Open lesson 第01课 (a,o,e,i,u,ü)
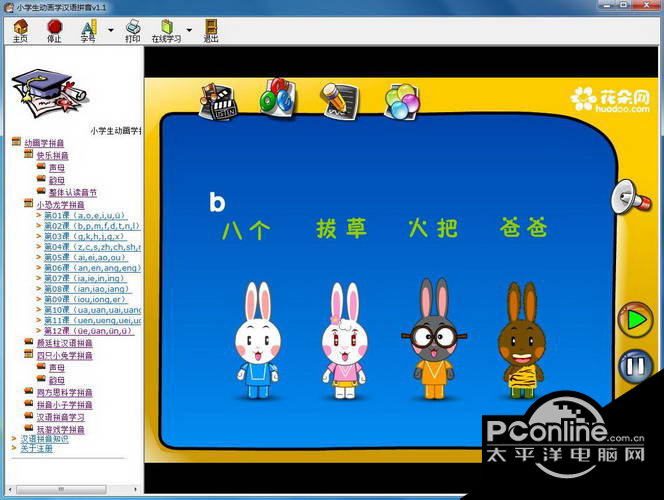This screenshot has height=500, width=664. 85,215
